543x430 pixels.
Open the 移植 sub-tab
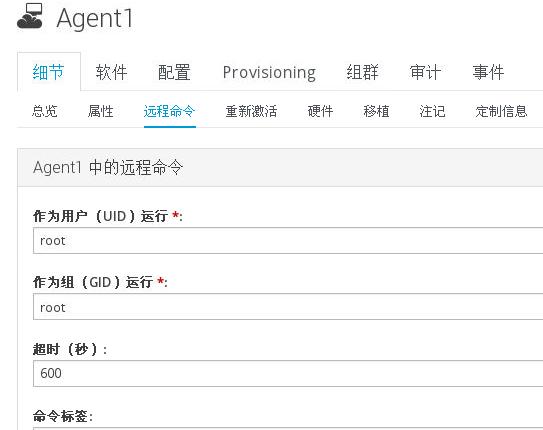coord(376,111)
